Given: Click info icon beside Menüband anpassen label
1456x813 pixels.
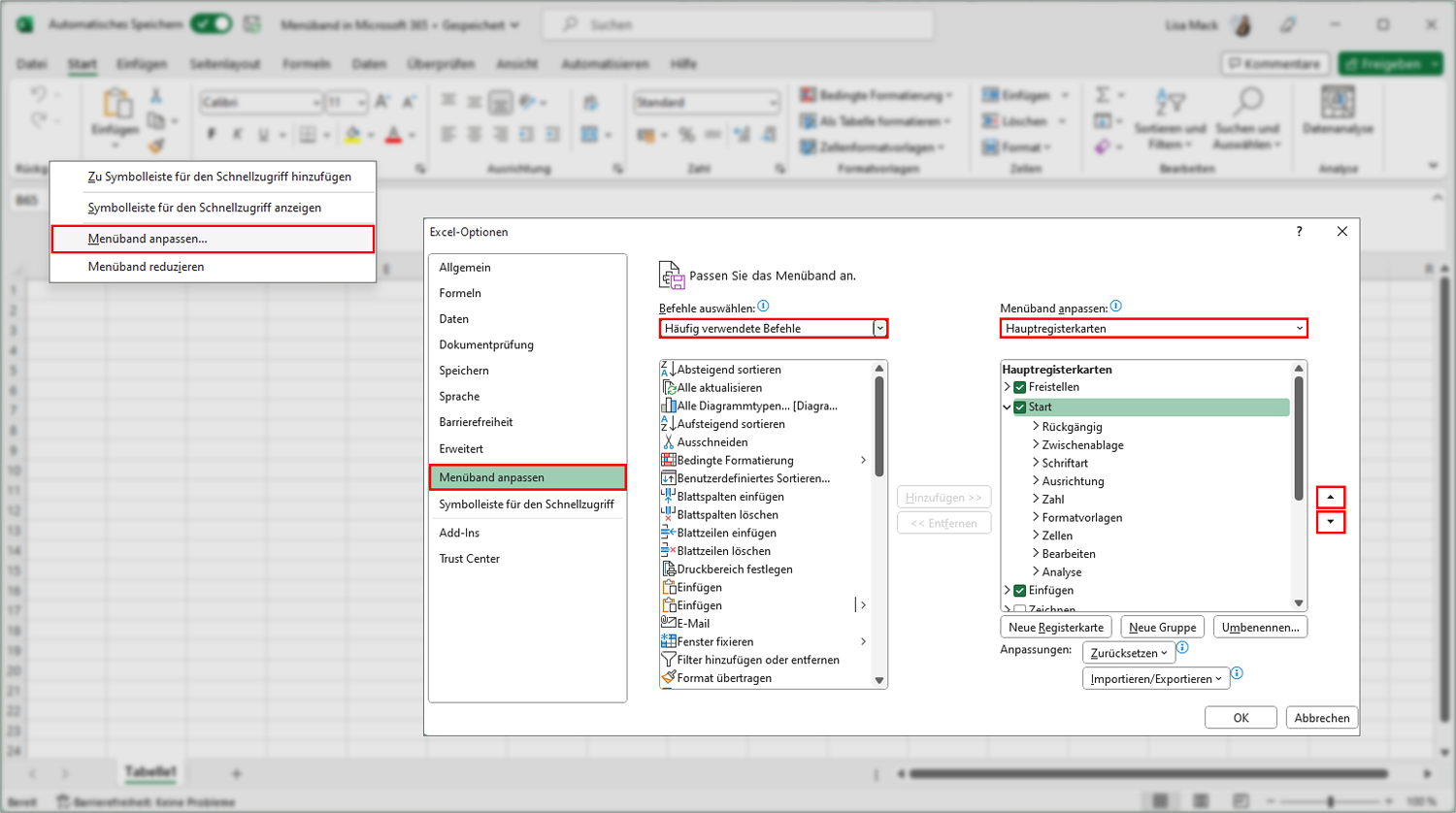Looking at the screenshot, I should (x=1115, y=307).
